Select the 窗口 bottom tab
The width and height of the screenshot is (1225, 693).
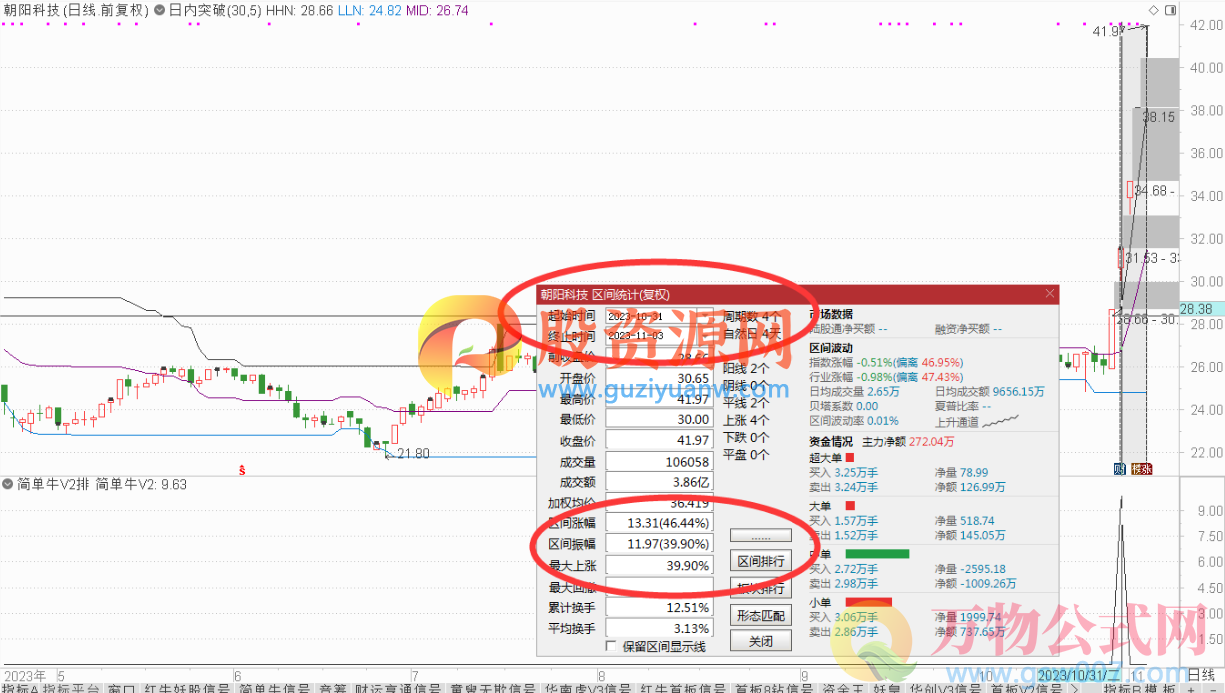tap(122, 687)
